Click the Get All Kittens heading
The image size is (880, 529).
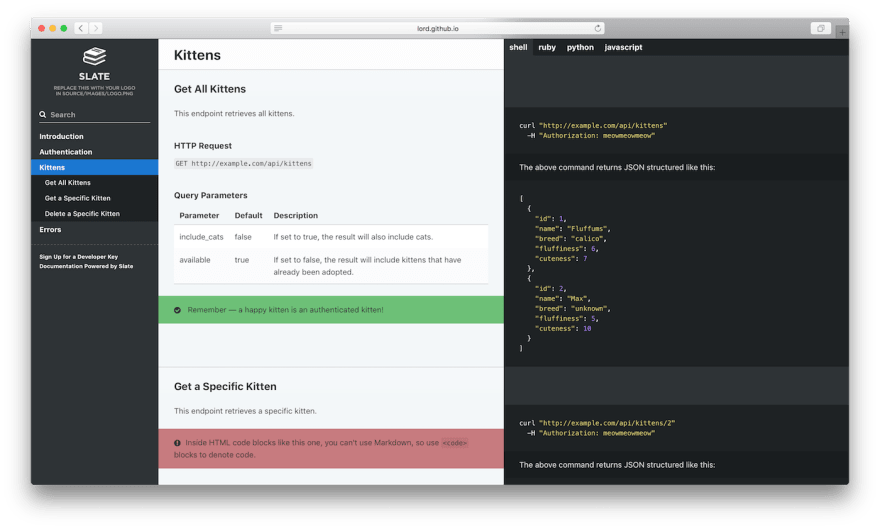[210, 89]
